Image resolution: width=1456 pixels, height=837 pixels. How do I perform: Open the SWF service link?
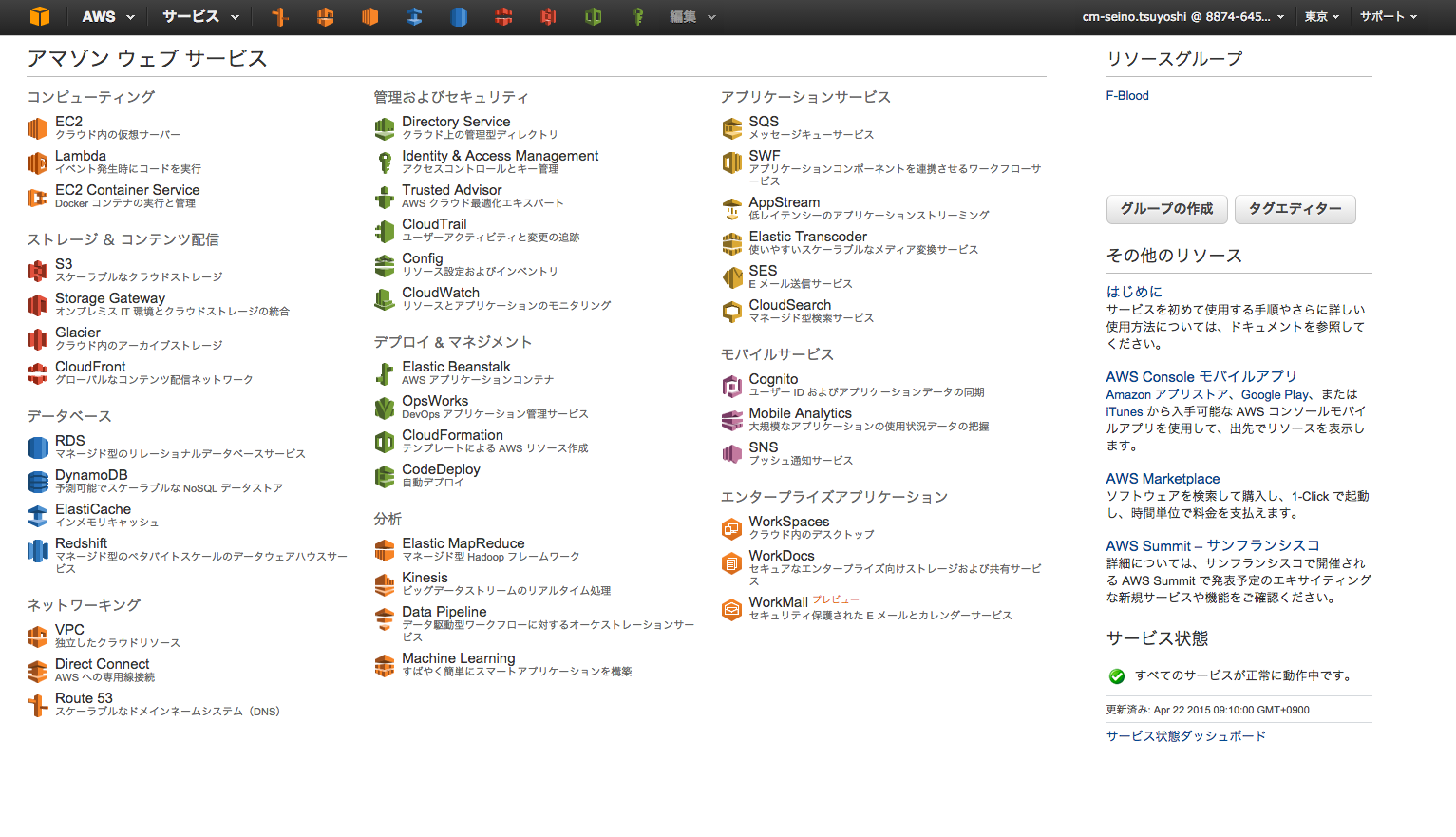click(x=764, y=156)
